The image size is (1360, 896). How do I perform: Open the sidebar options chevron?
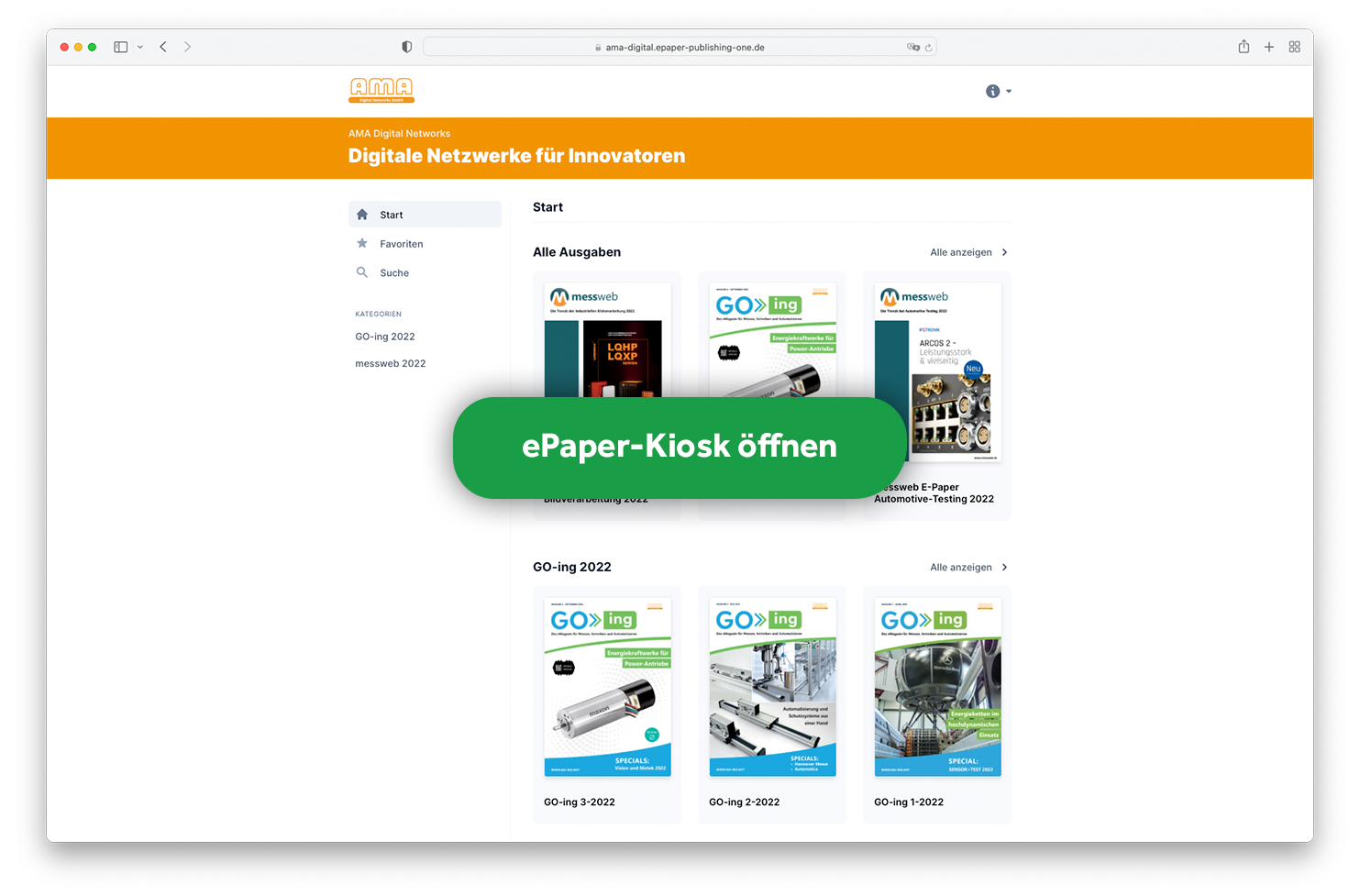click(x=140, y=47)
